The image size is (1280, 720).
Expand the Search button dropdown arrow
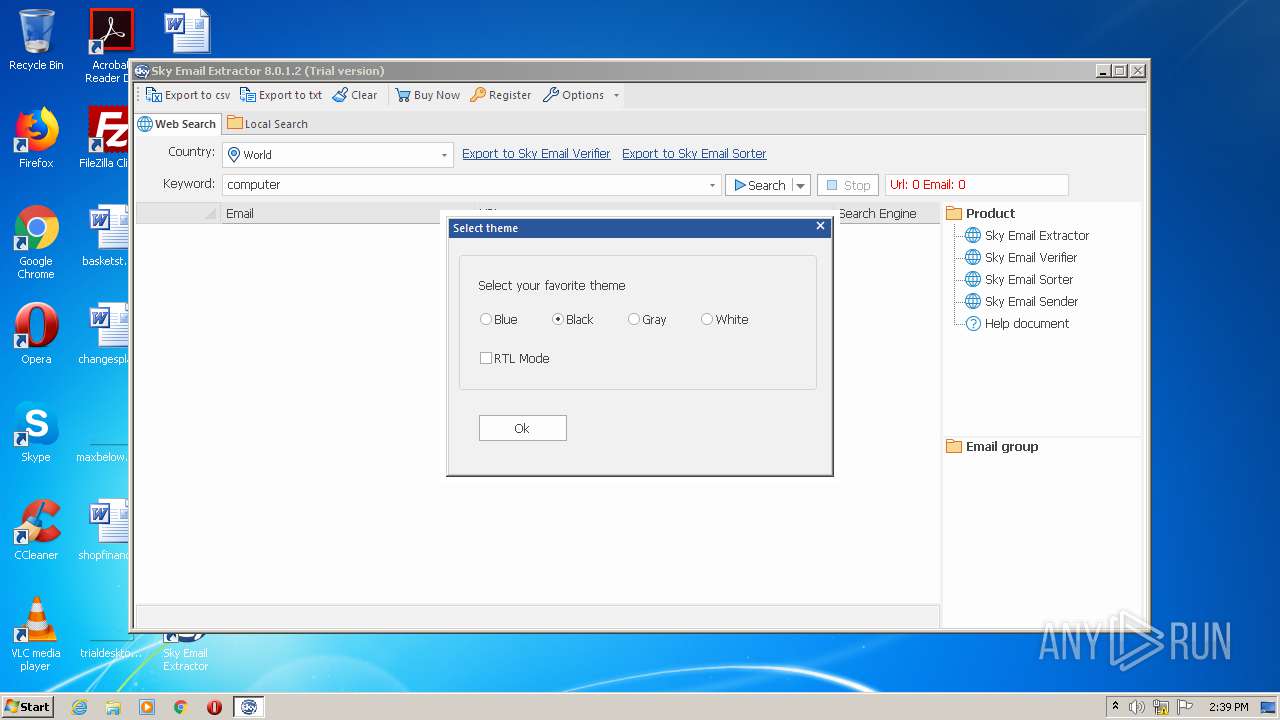(x=801, y=185)
